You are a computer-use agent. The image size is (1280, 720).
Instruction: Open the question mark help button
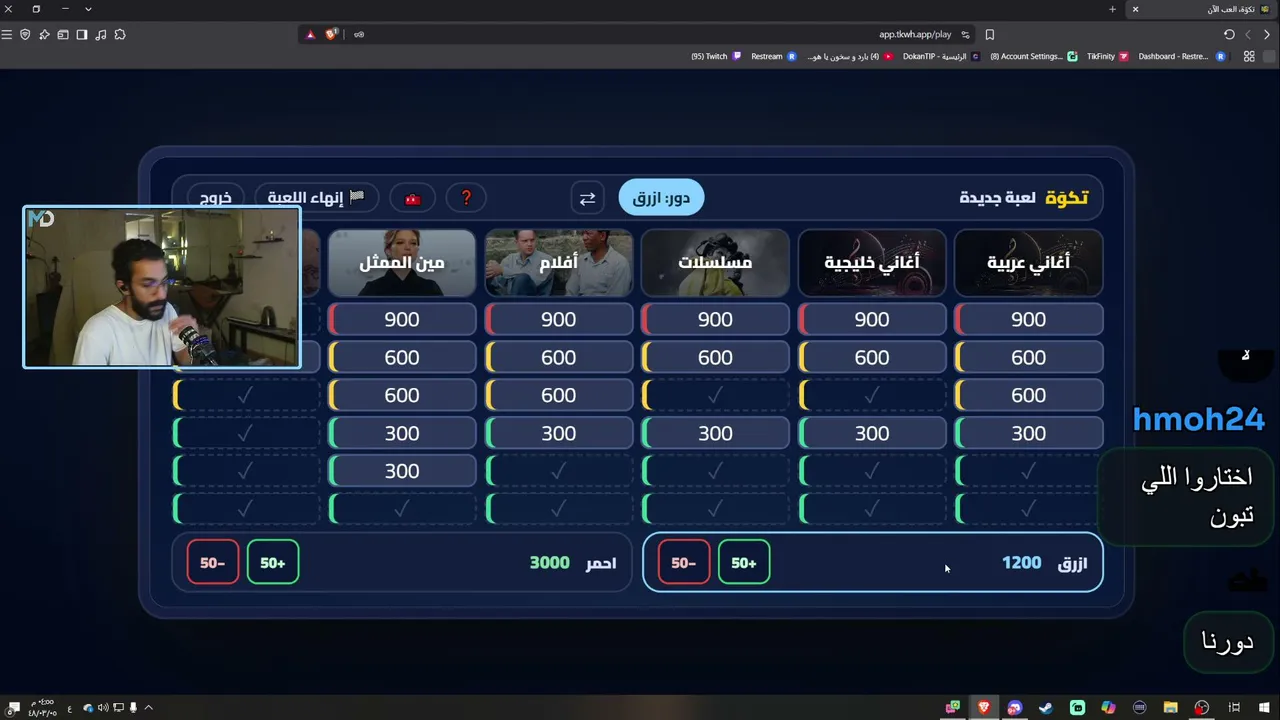(466, 198)
